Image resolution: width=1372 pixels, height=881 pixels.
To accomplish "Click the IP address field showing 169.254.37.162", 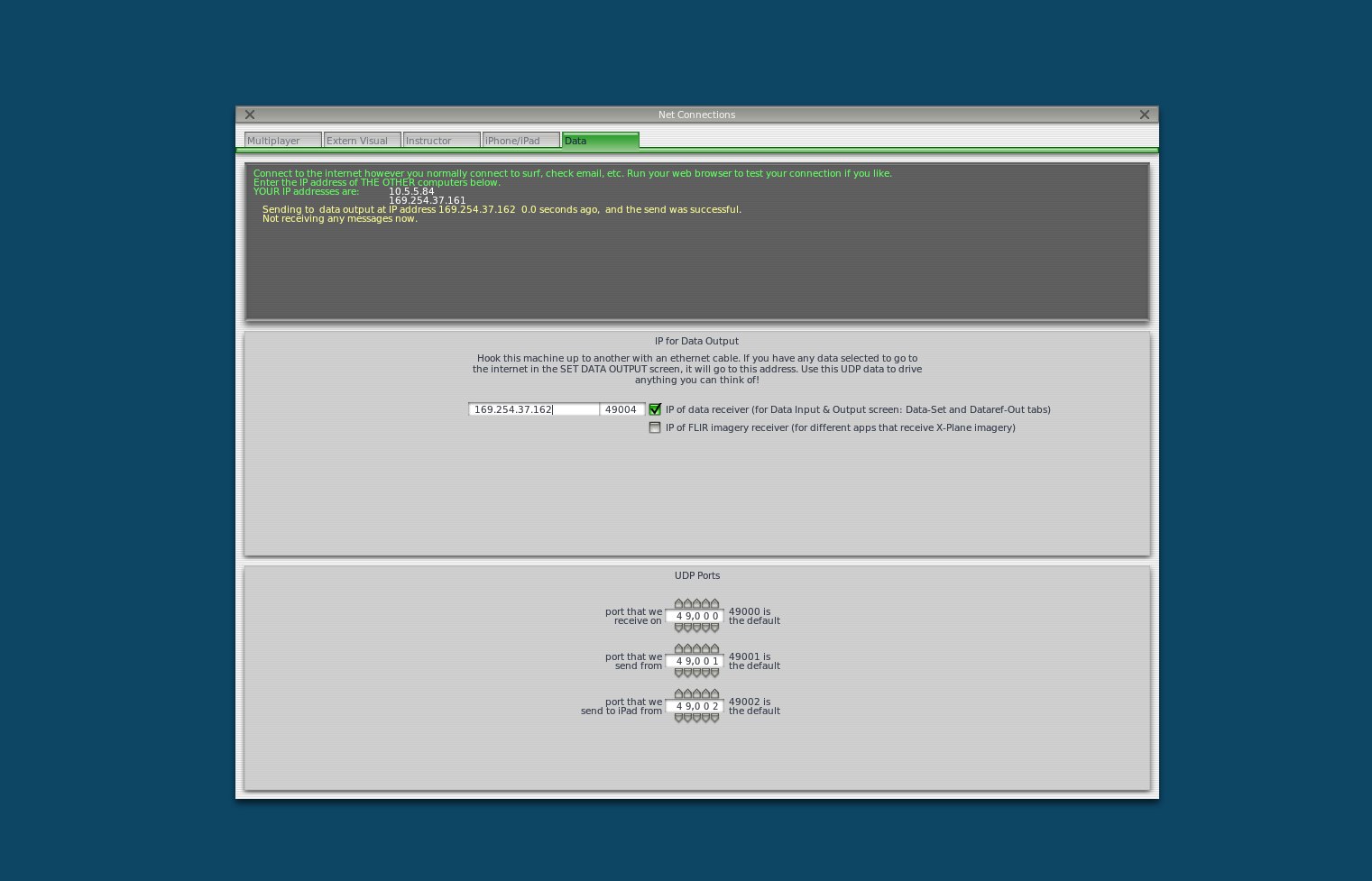I will [532, 409].
